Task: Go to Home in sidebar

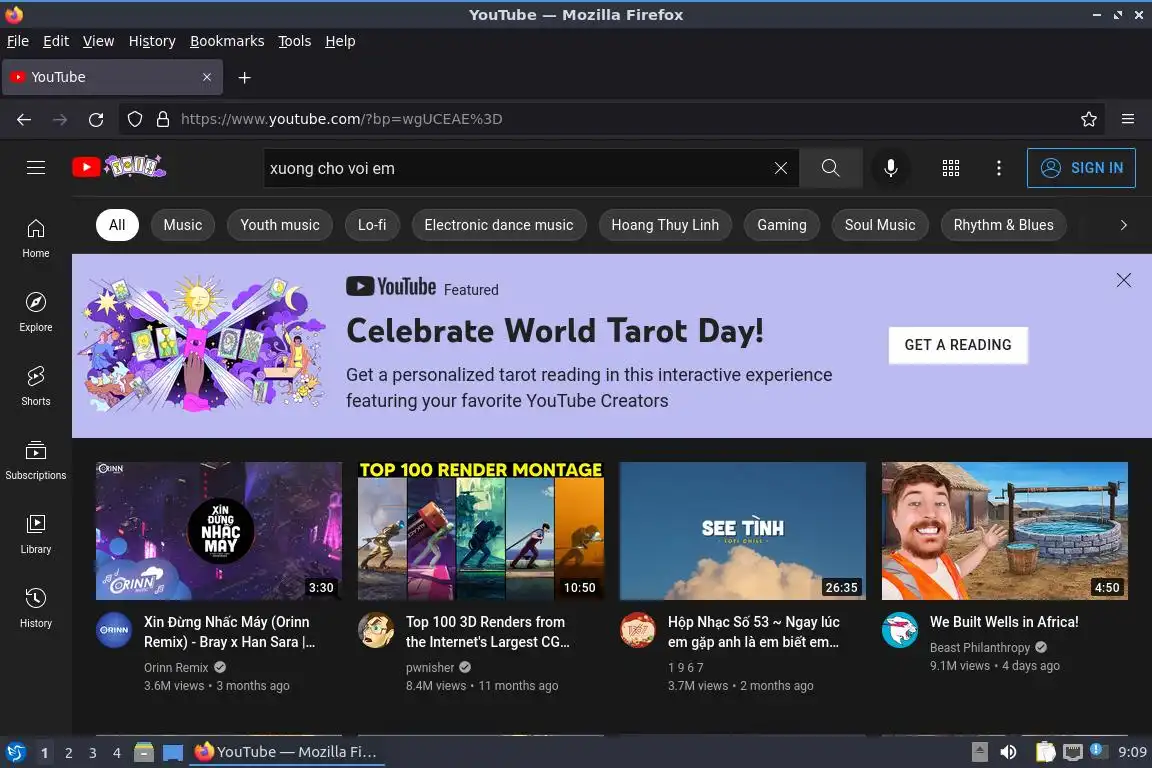Action: pos(35,238)
